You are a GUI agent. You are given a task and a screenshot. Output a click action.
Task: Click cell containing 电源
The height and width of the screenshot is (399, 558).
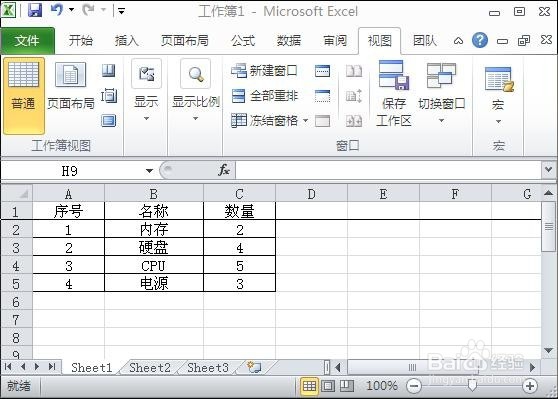coord(154,284)
